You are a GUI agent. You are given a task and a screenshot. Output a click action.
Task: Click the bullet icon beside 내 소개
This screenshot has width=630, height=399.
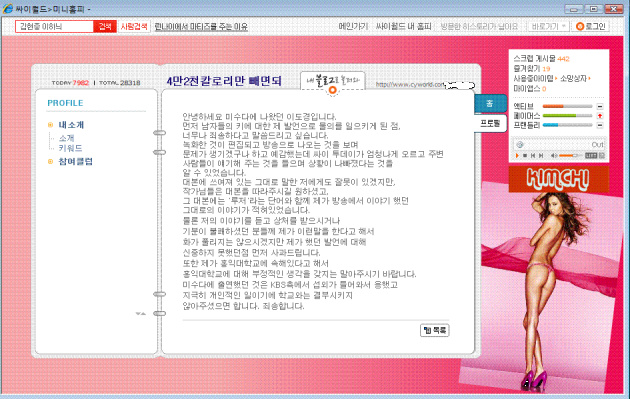pos(51,125)
